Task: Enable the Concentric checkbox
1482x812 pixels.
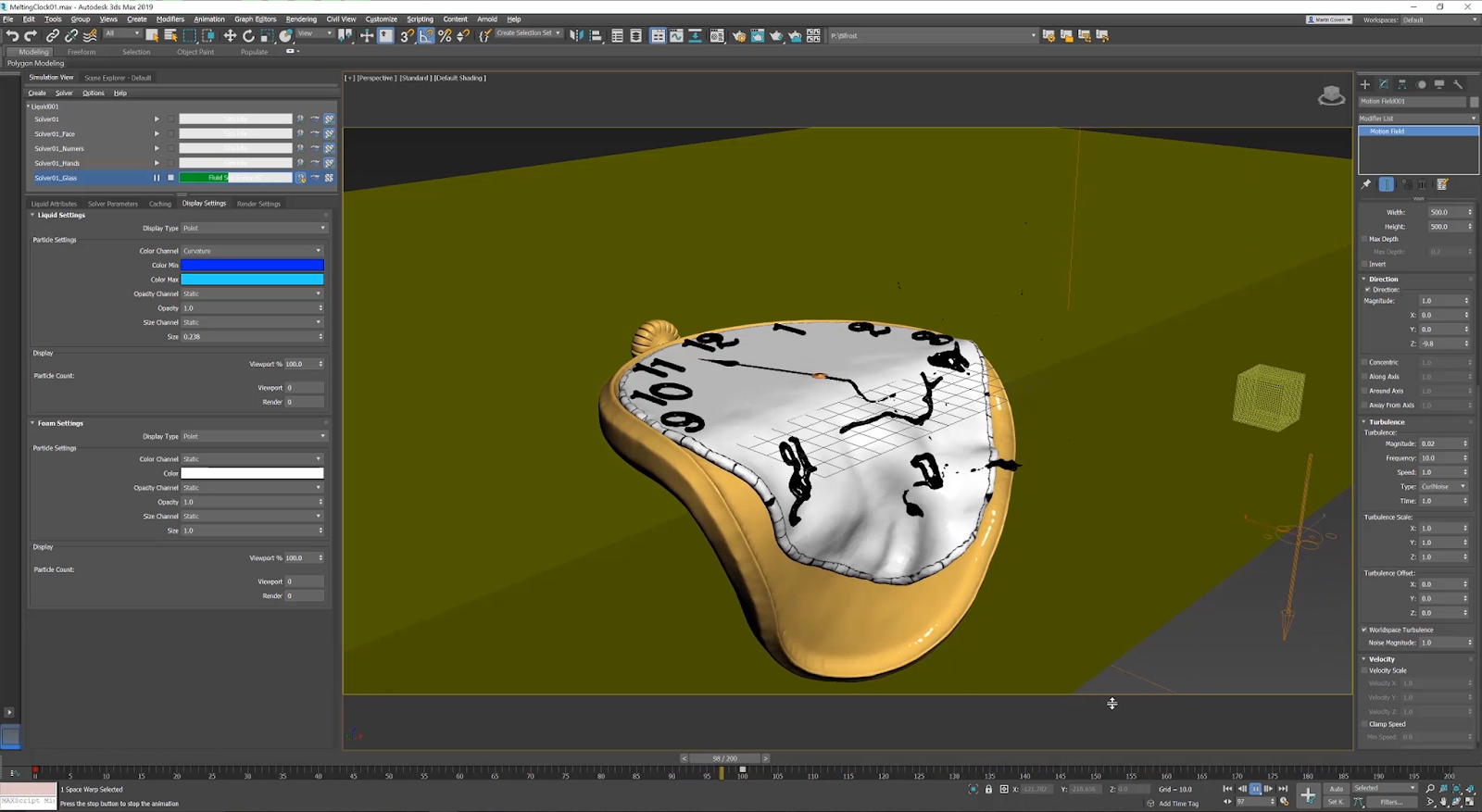Action: click(x=1364, y=362)
